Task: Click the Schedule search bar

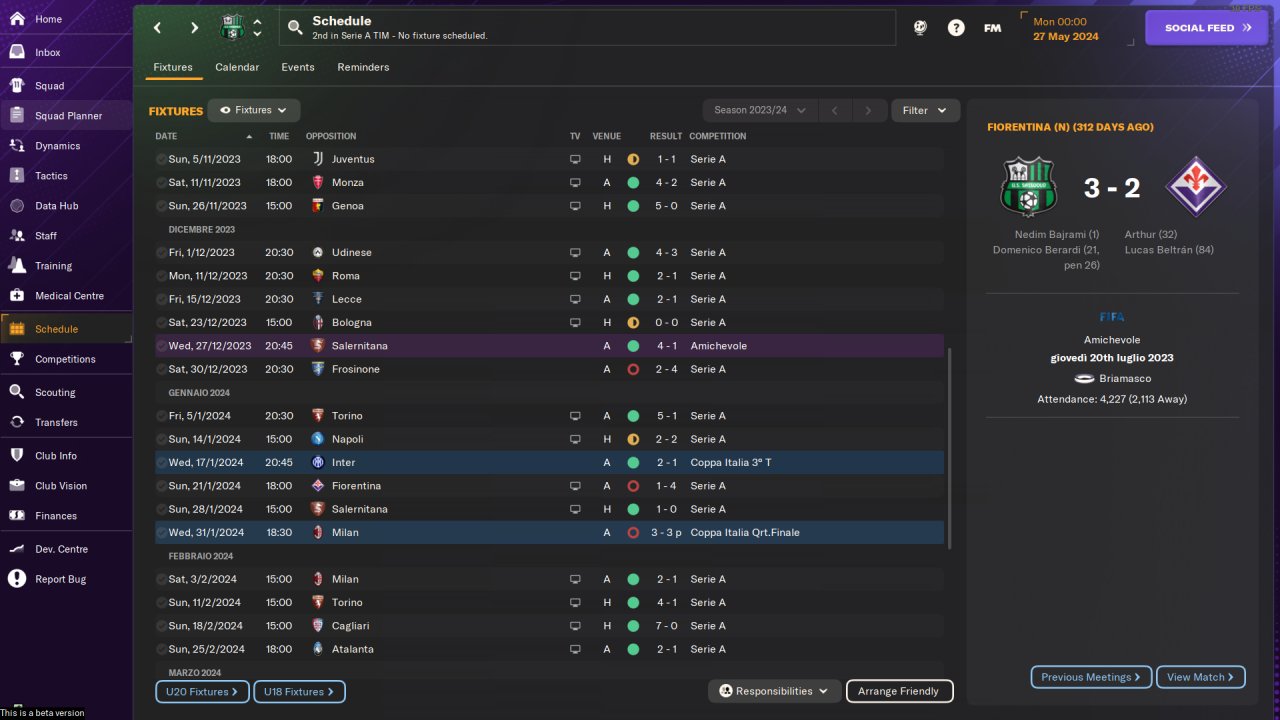Action: coord(588,28)
